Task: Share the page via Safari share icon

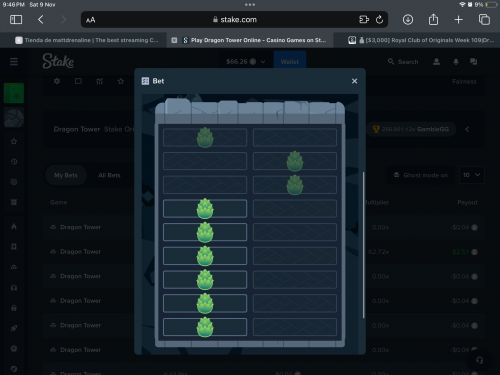Action: tap(433, 19)
